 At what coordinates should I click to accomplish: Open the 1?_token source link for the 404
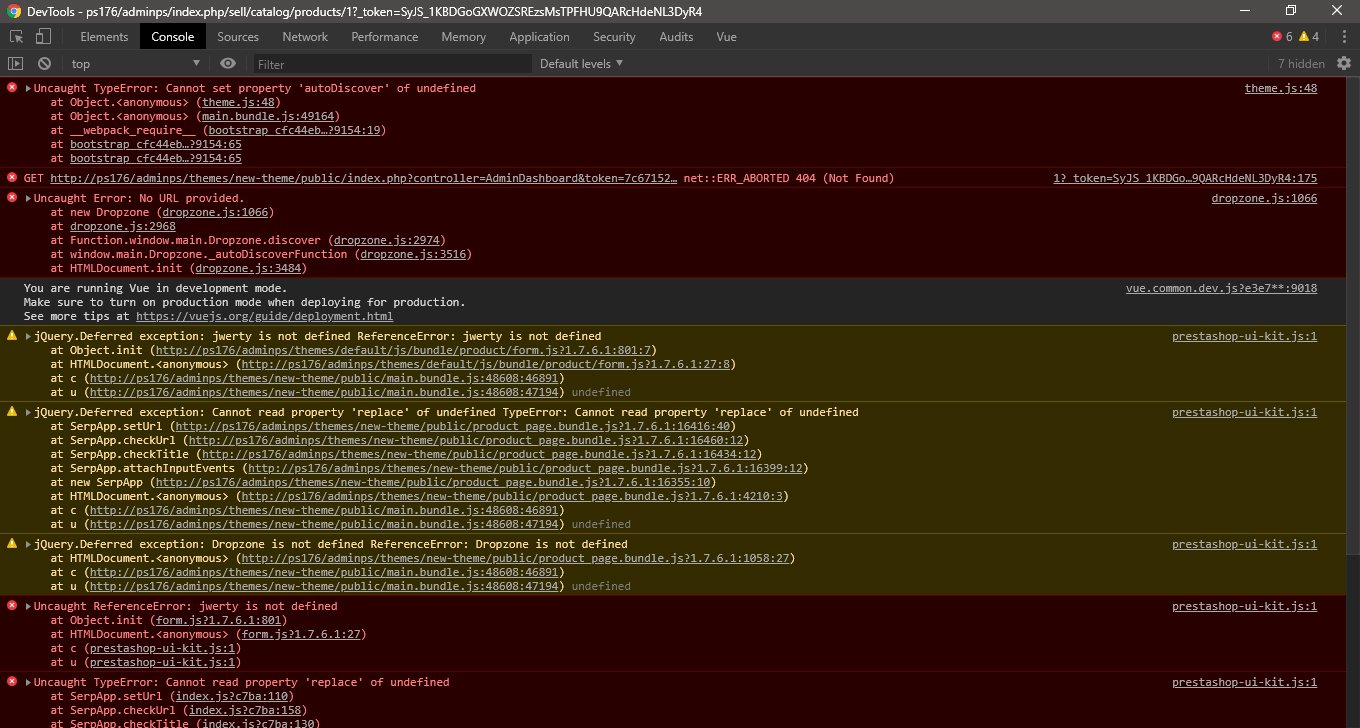(x=1185, y=178)
